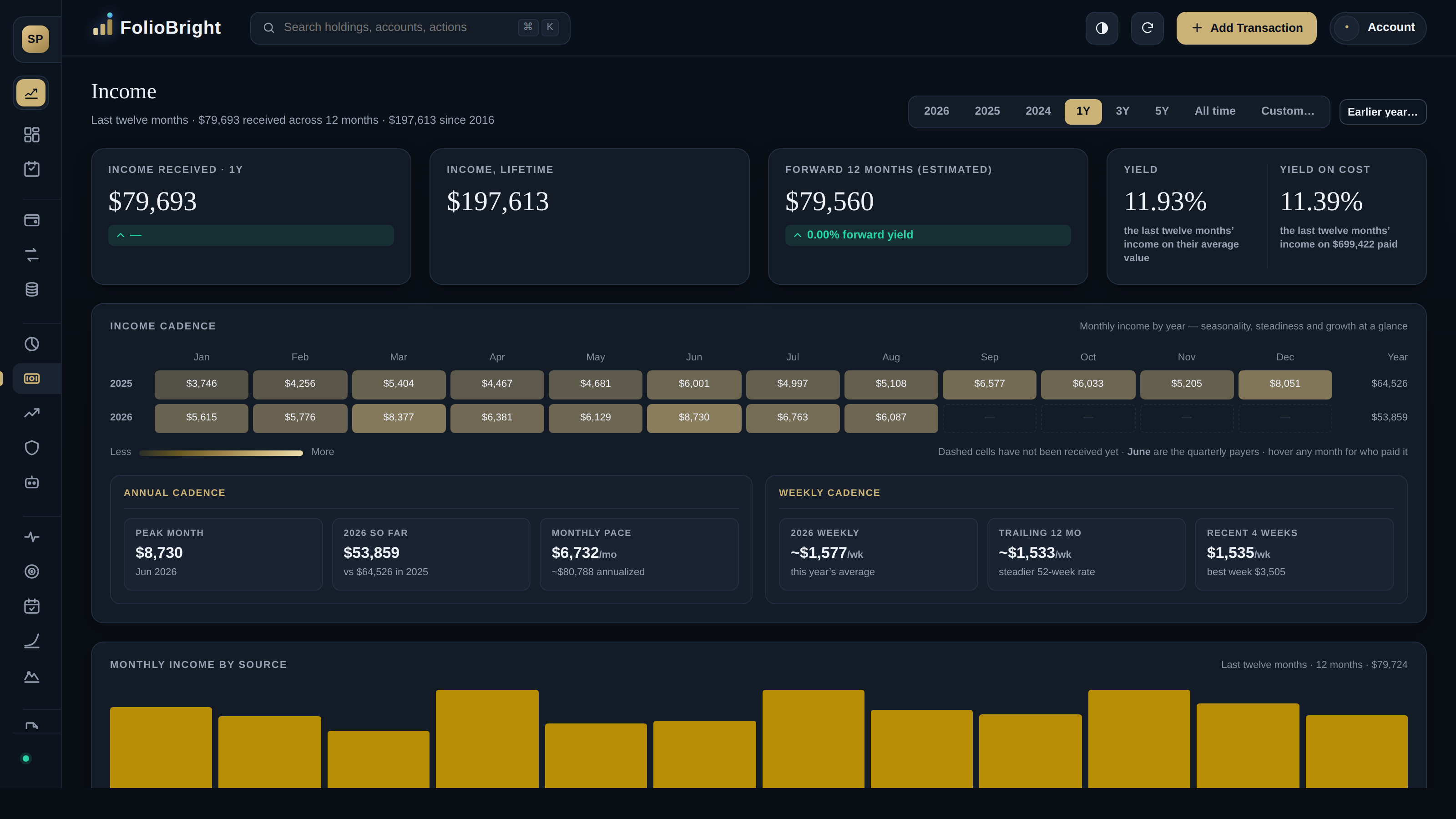The image size is (1456, 819).
Task: Open the trend chart sidebar icon
Action: 31,93
